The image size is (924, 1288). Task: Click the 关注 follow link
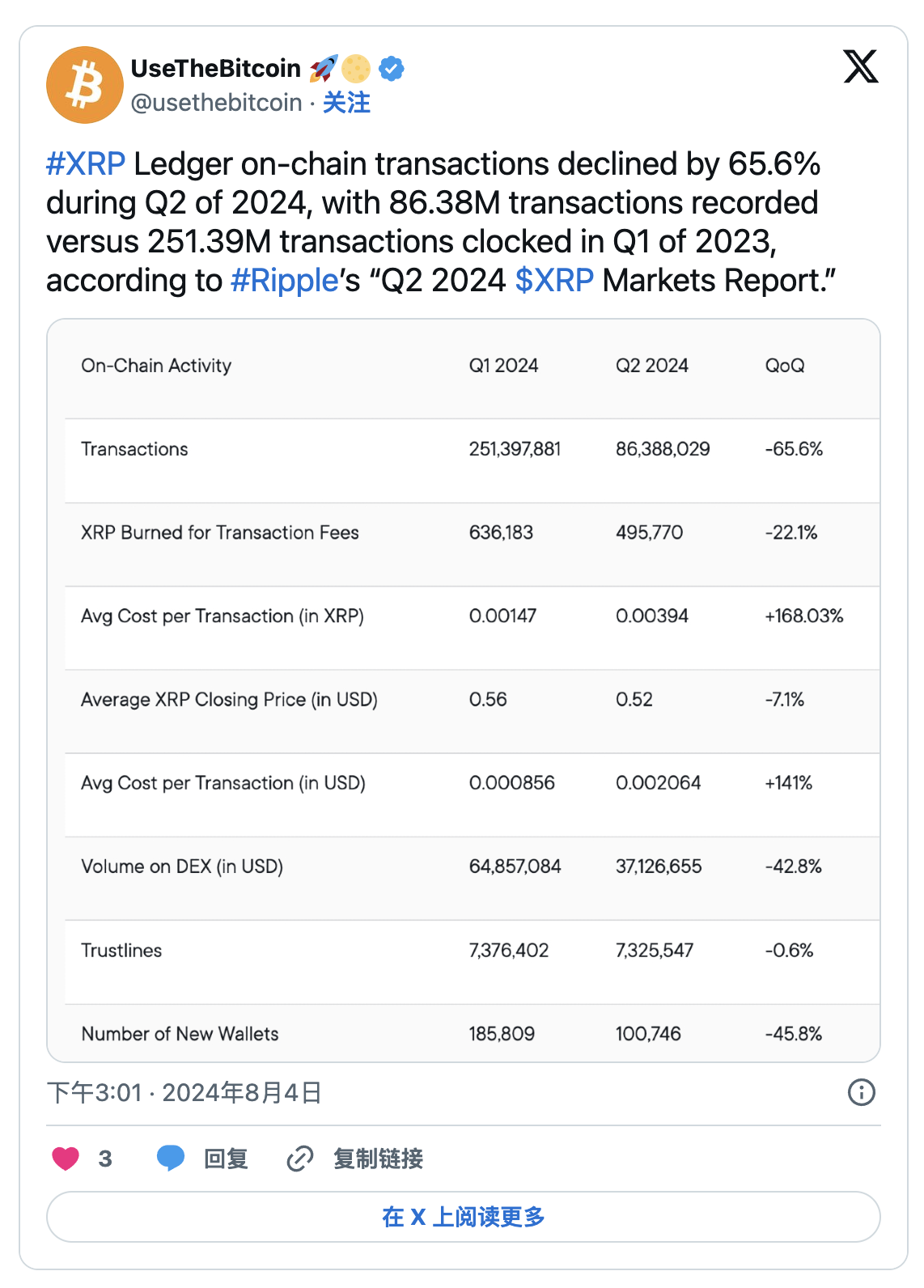click(346, 103)
